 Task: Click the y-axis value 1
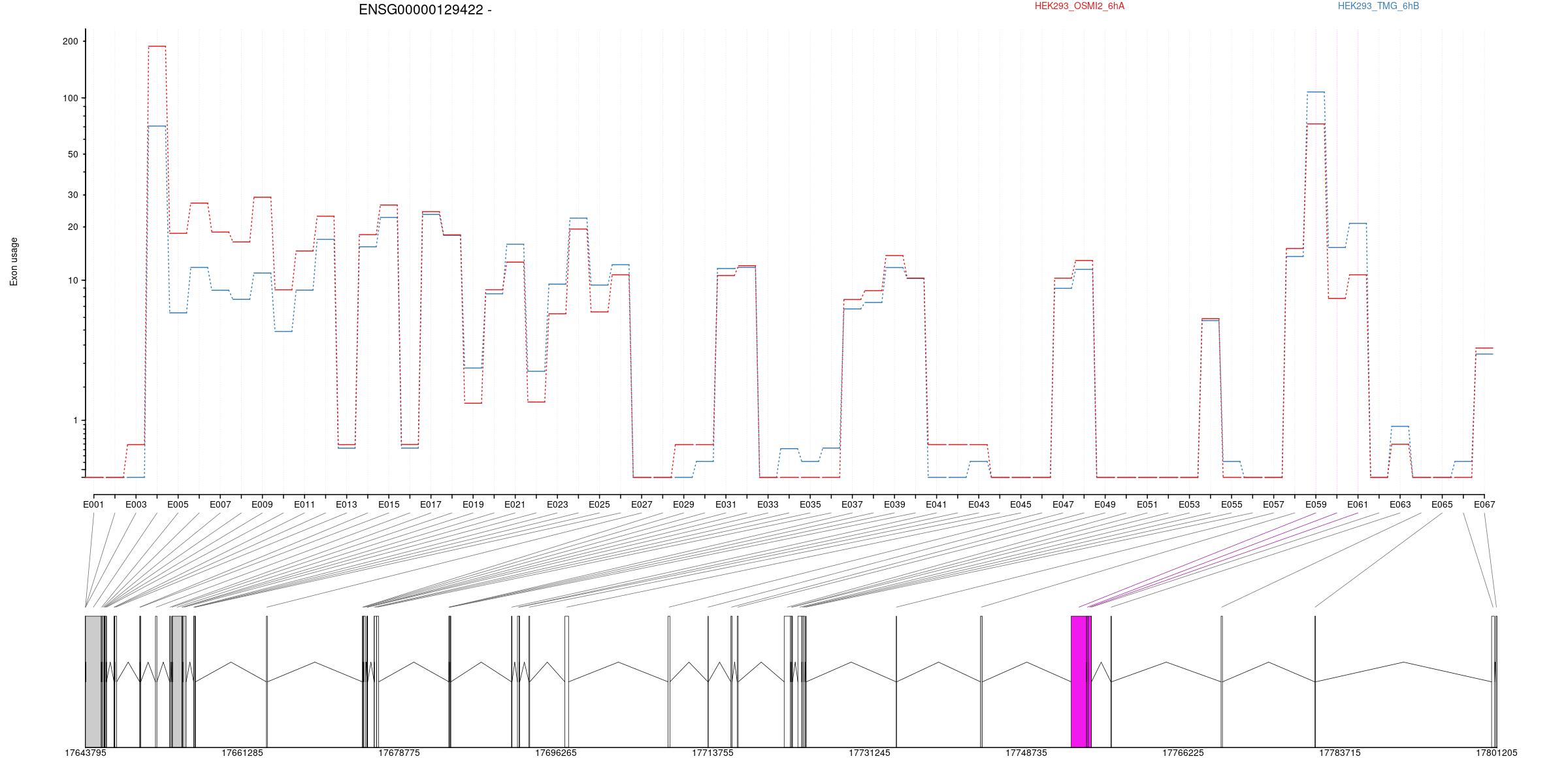coord(75,420)
